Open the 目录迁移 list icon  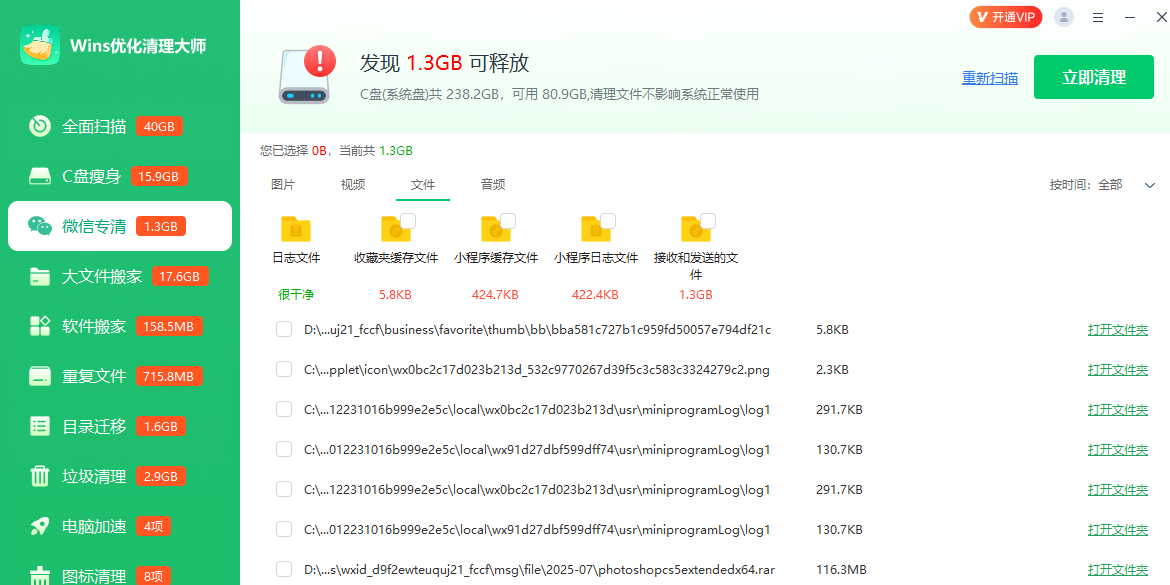pos(40,426)
